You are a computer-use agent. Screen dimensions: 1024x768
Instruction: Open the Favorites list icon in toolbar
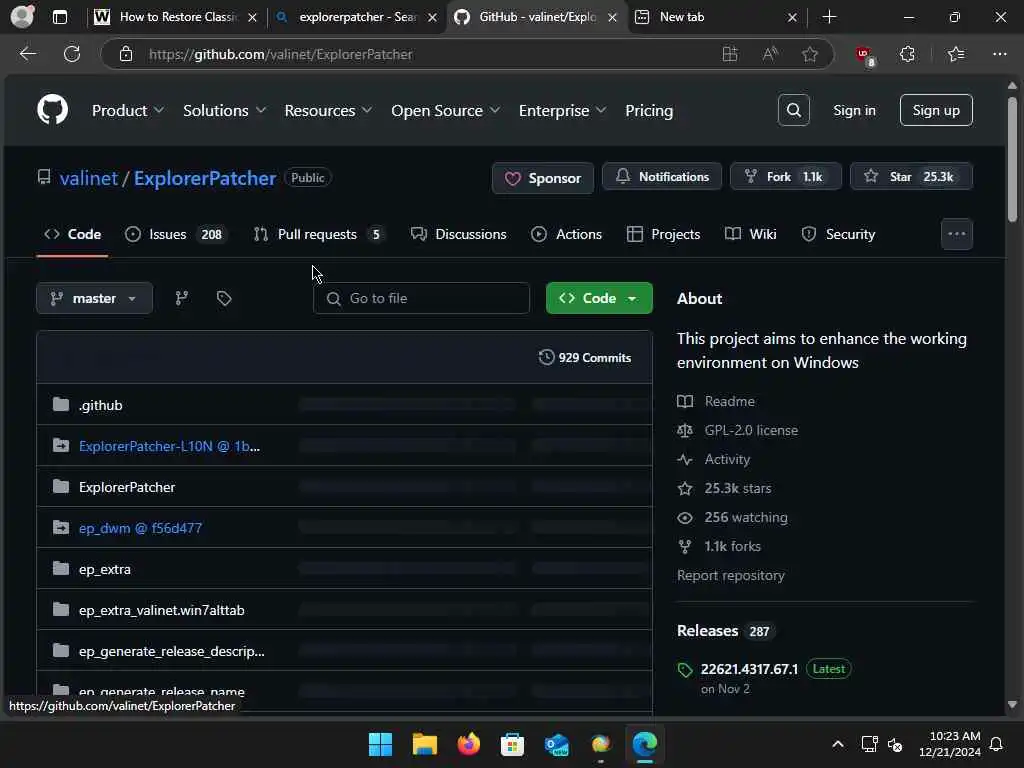[x=955, y=54]
